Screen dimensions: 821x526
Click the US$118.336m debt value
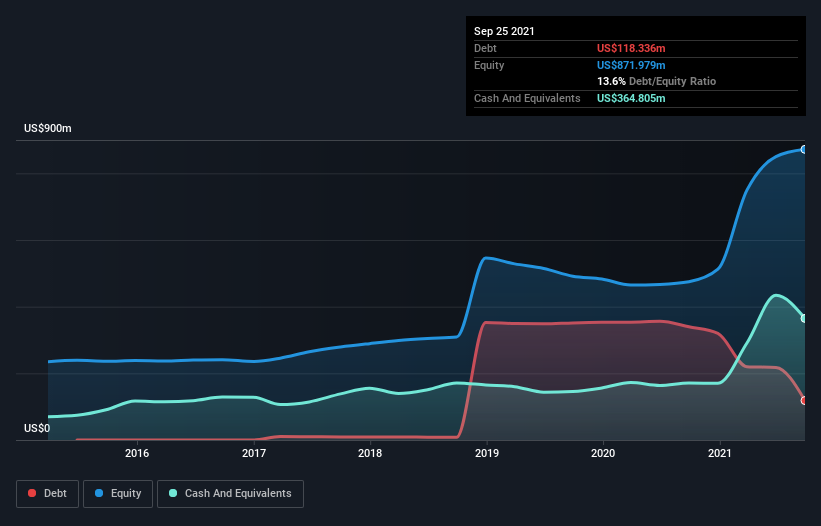click(631, 48)
